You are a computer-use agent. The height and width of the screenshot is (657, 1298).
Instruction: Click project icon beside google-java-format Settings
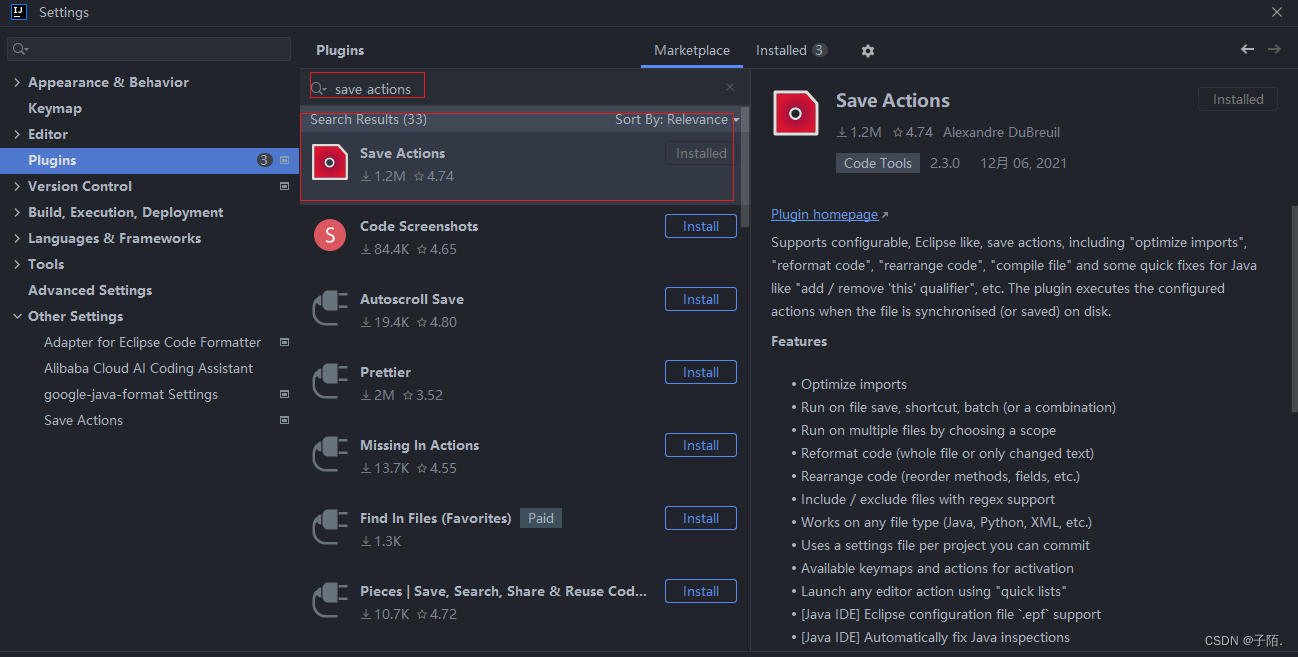284,394
